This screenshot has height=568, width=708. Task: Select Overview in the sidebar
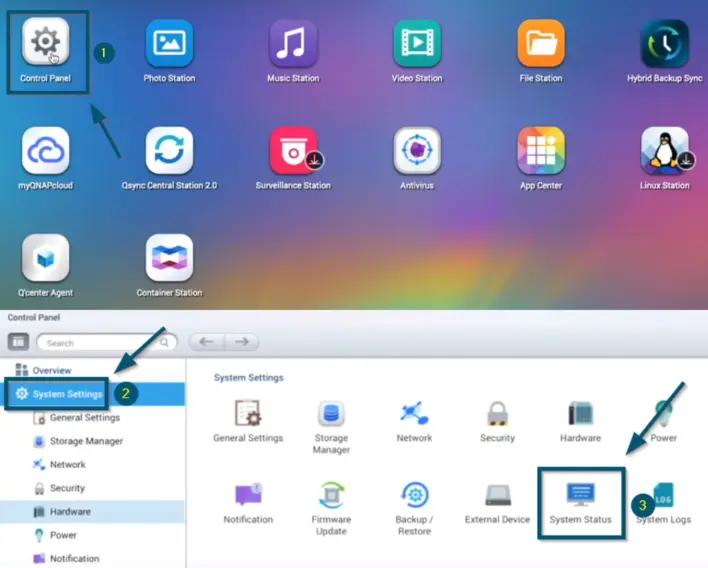pos(93,370)
